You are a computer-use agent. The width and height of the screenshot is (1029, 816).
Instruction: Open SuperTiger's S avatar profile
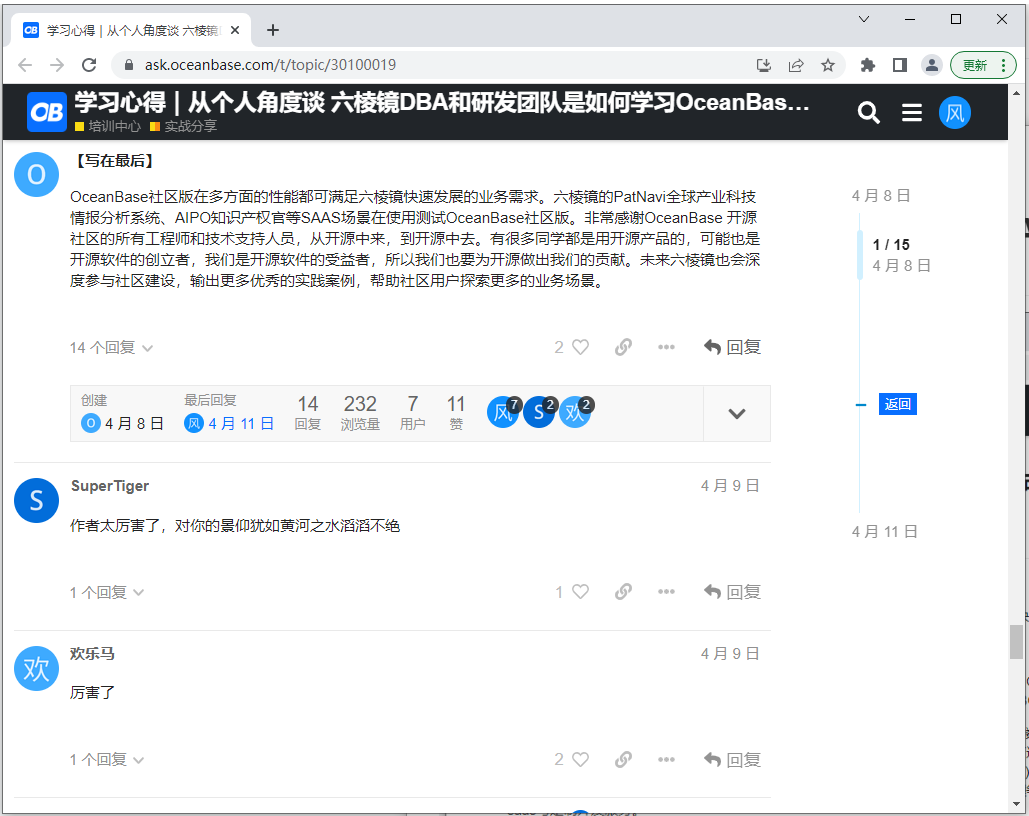[37, 500]
